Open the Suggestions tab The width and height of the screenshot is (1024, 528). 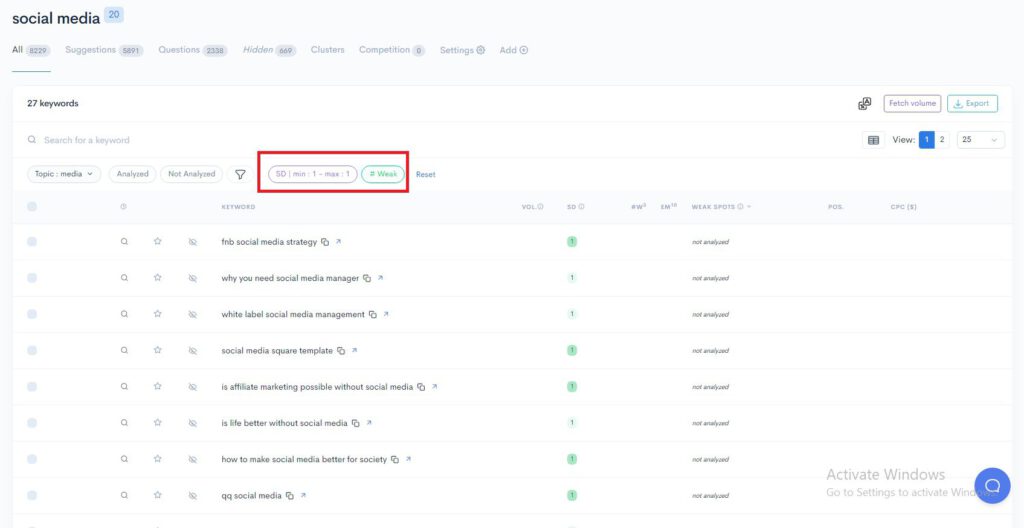pyautogui.click(x=104, y=50)
